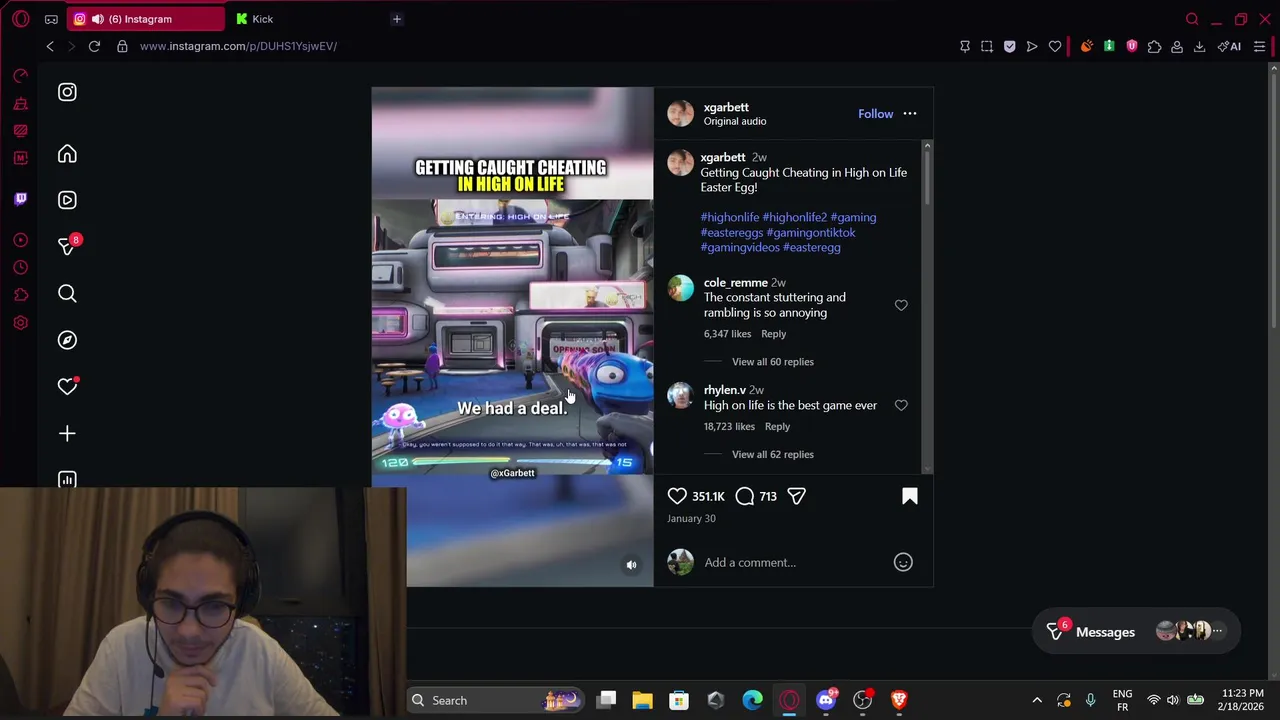Open xgarbett profile from the post header

[x=726, y=107]
